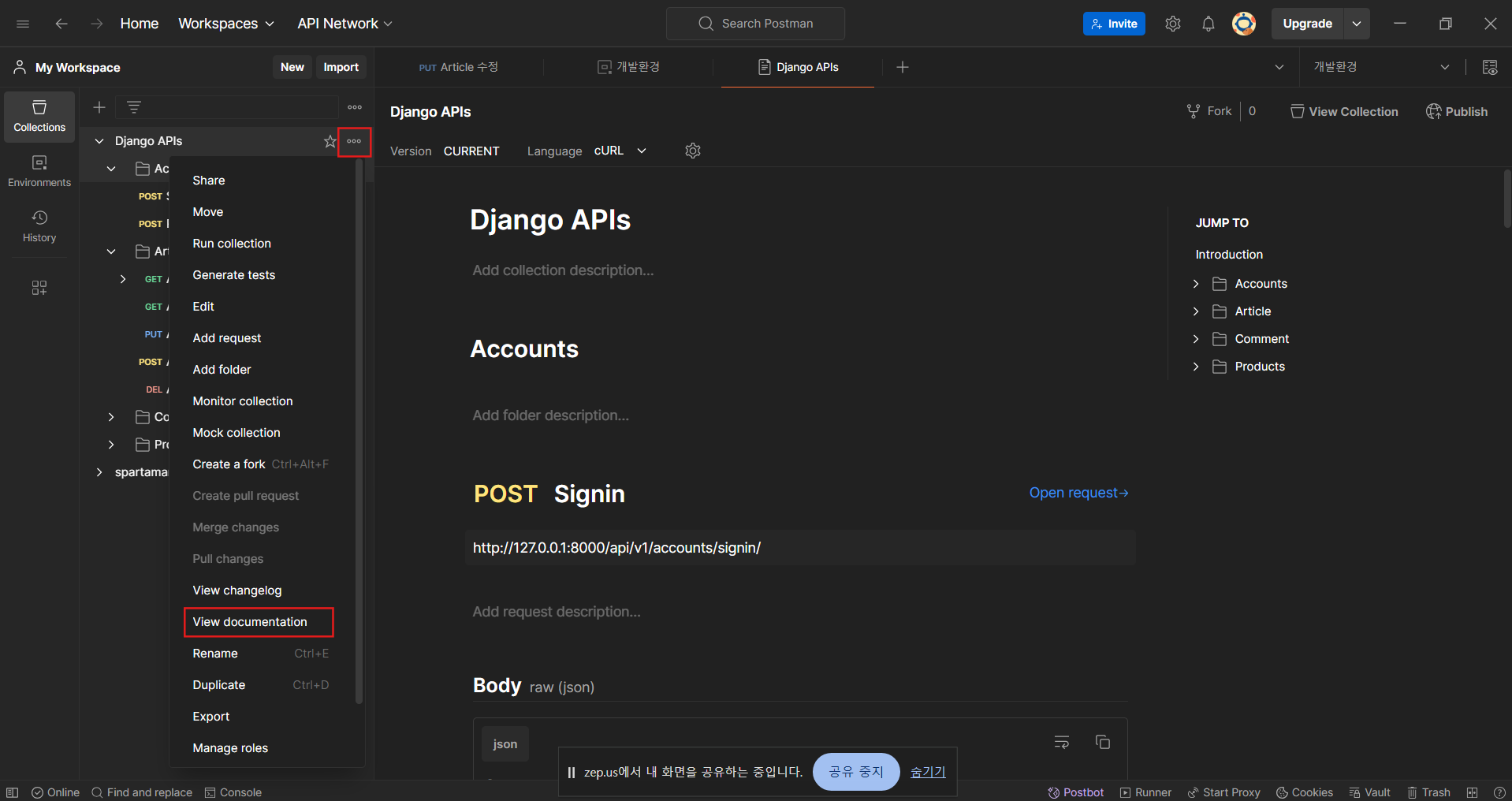Open the Upgrade dropdown arrow
The width and height of the screenshot is (1512, 801).
coord(1357,24)
